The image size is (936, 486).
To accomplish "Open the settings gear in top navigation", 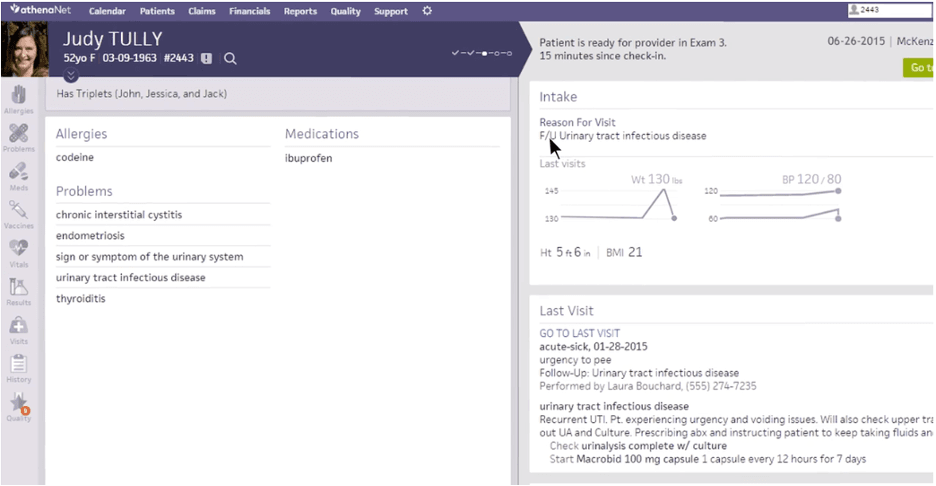I will 427,11.
